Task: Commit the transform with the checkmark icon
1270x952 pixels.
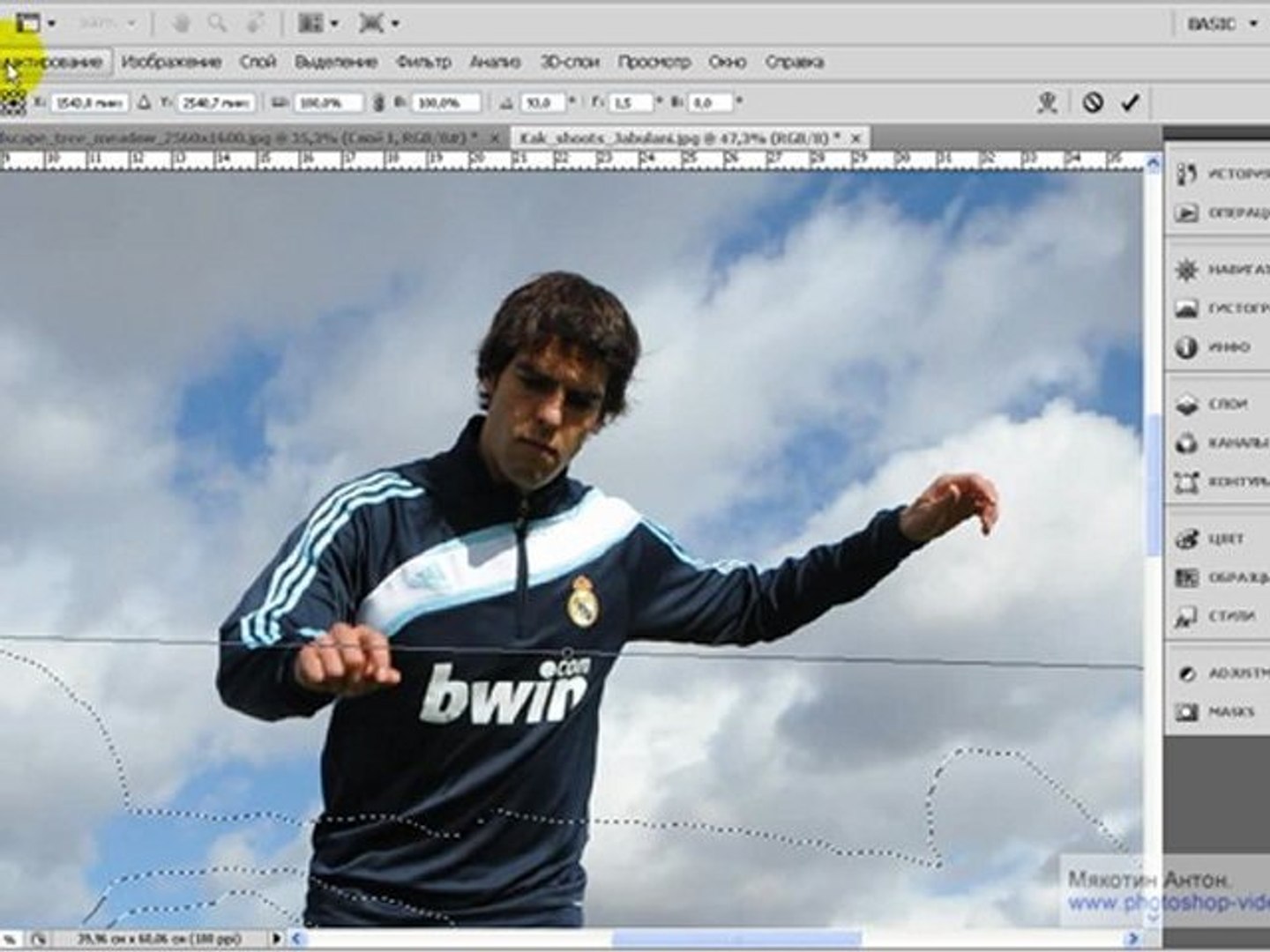Action: 1130,103
